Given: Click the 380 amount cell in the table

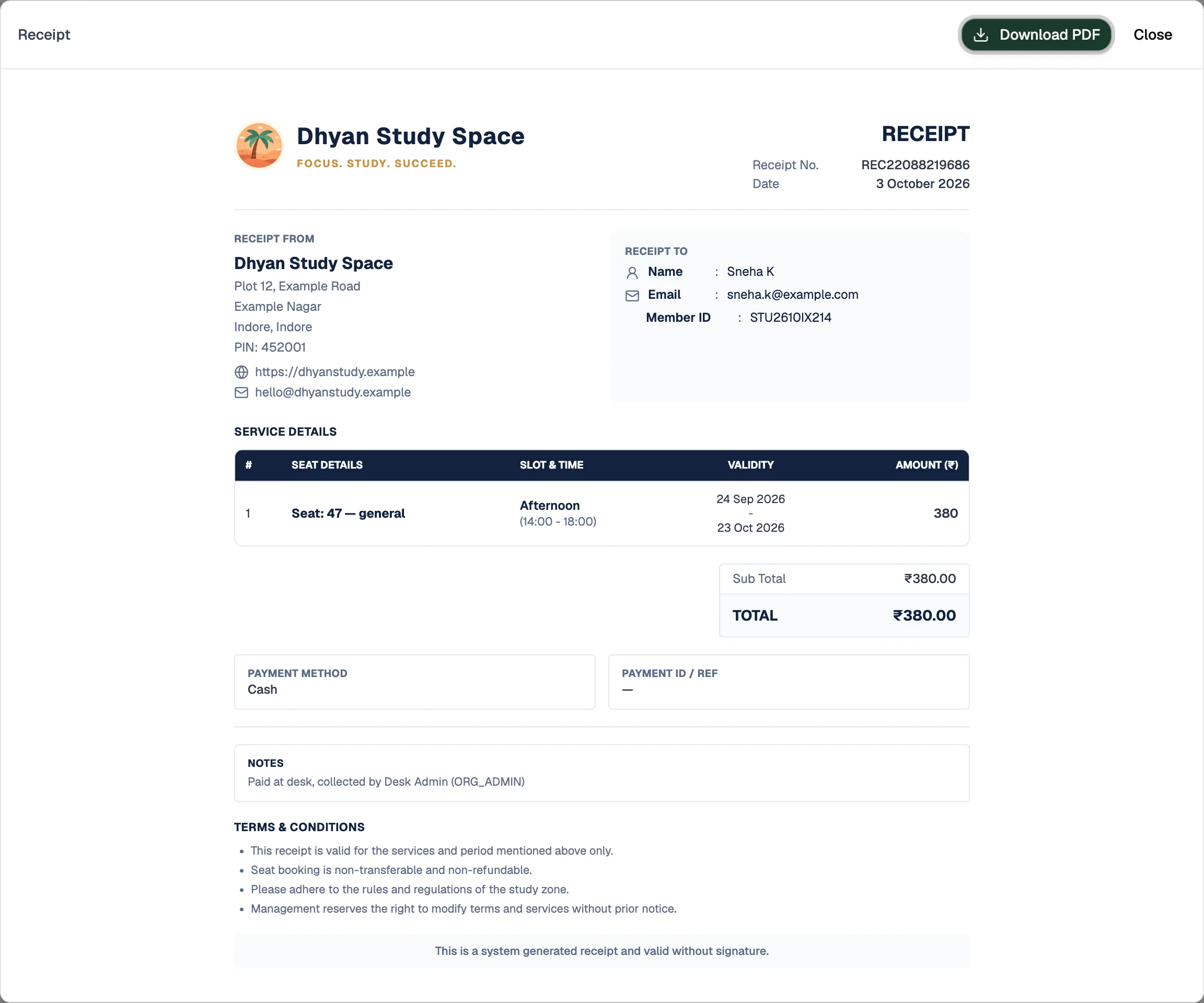Looking at the screenshot, I should [945, 514].
